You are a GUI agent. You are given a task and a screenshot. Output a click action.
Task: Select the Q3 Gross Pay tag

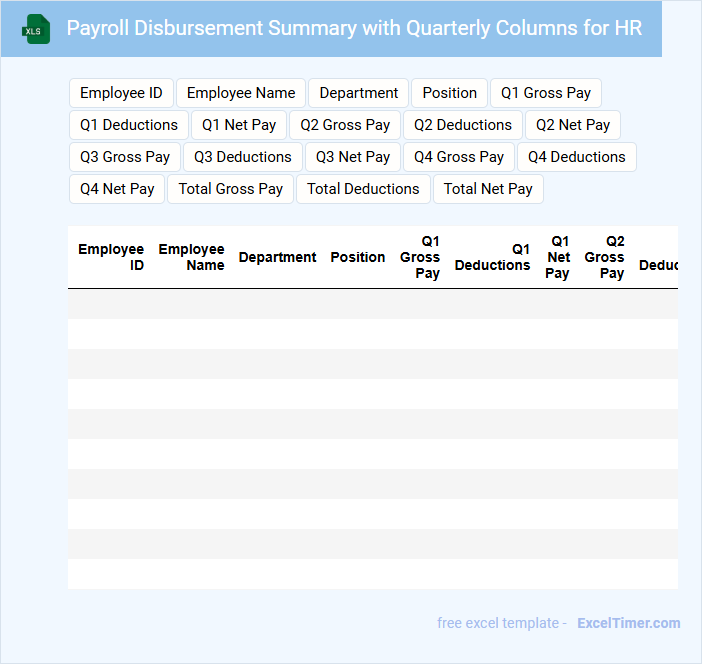(125, 157)
